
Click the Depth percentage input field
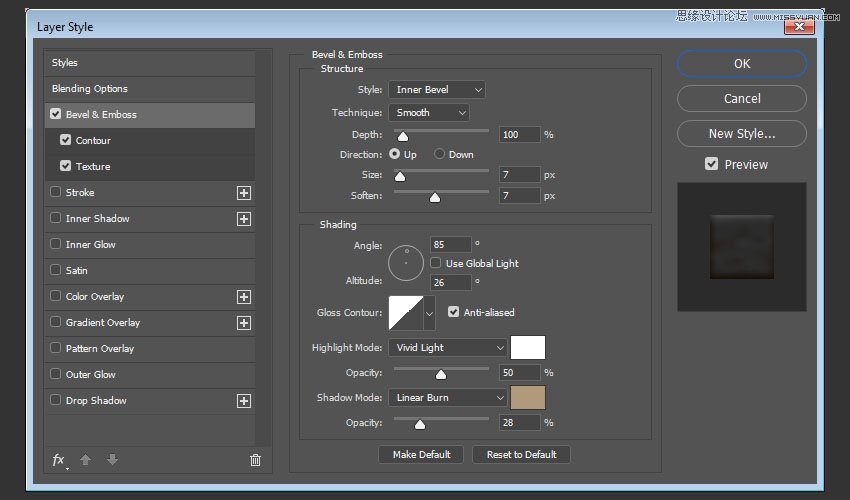point(519,134)
